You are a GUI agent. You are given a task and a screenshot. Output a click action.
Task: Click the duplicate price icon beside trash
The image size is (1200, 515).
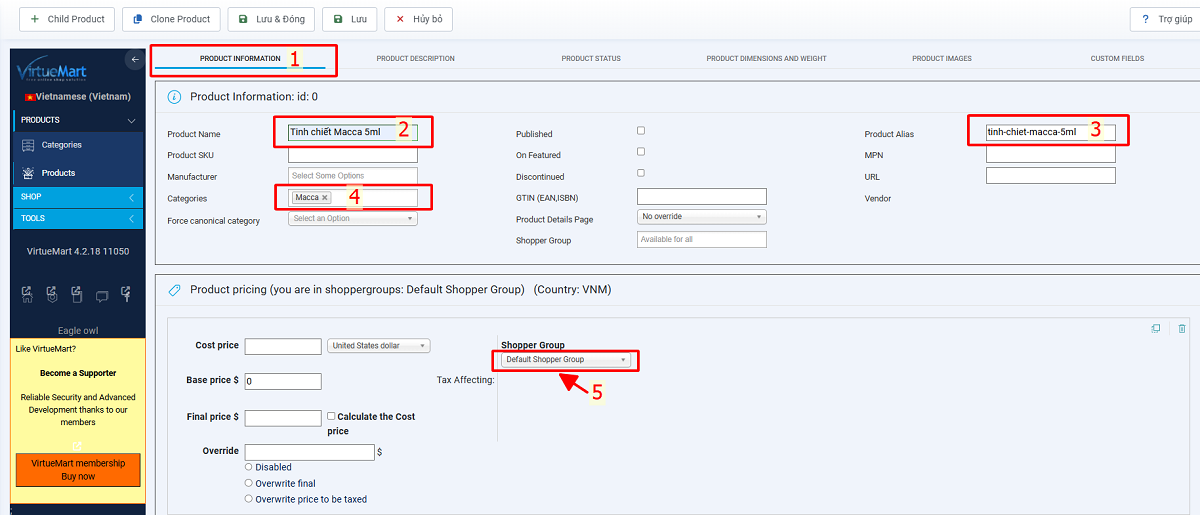[x=1156, y=328]
